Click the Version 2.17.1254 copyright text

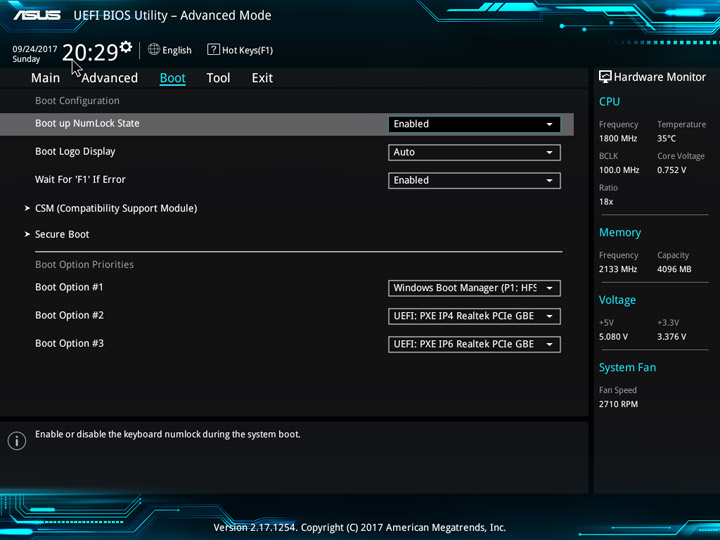click(360, 527)
